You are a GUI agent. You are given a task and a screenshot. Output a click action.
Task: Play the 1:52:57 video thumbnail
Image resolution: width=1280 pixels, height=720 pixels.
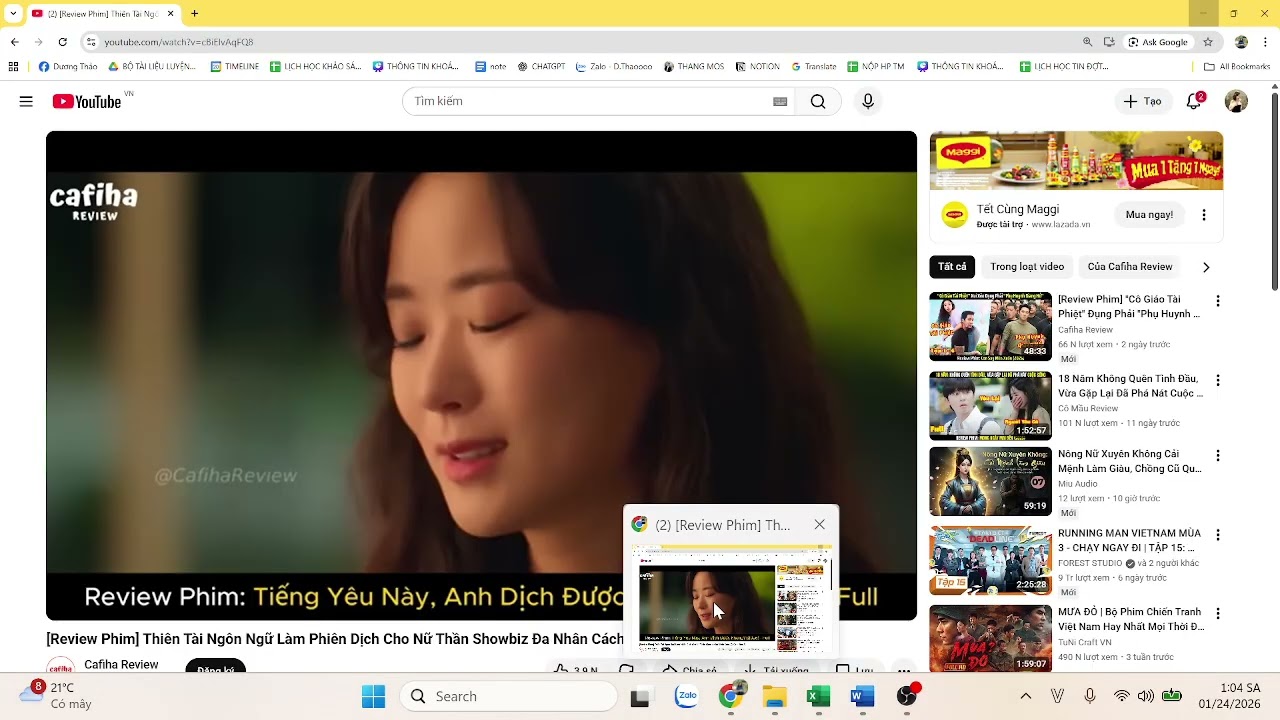[x=990, y=406]
